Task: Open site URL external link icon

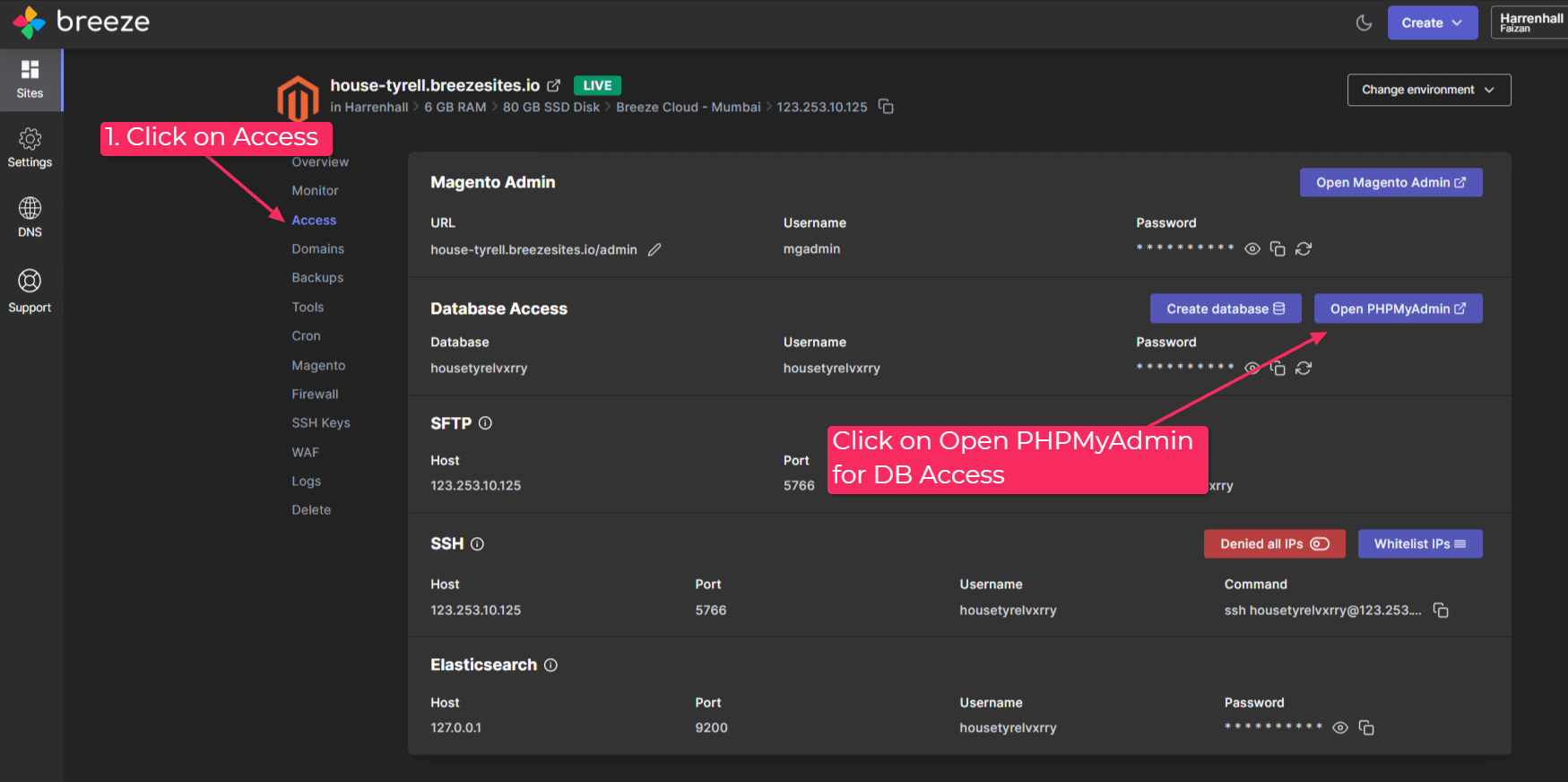Action: pyautogui.click(x=554, y=85)
